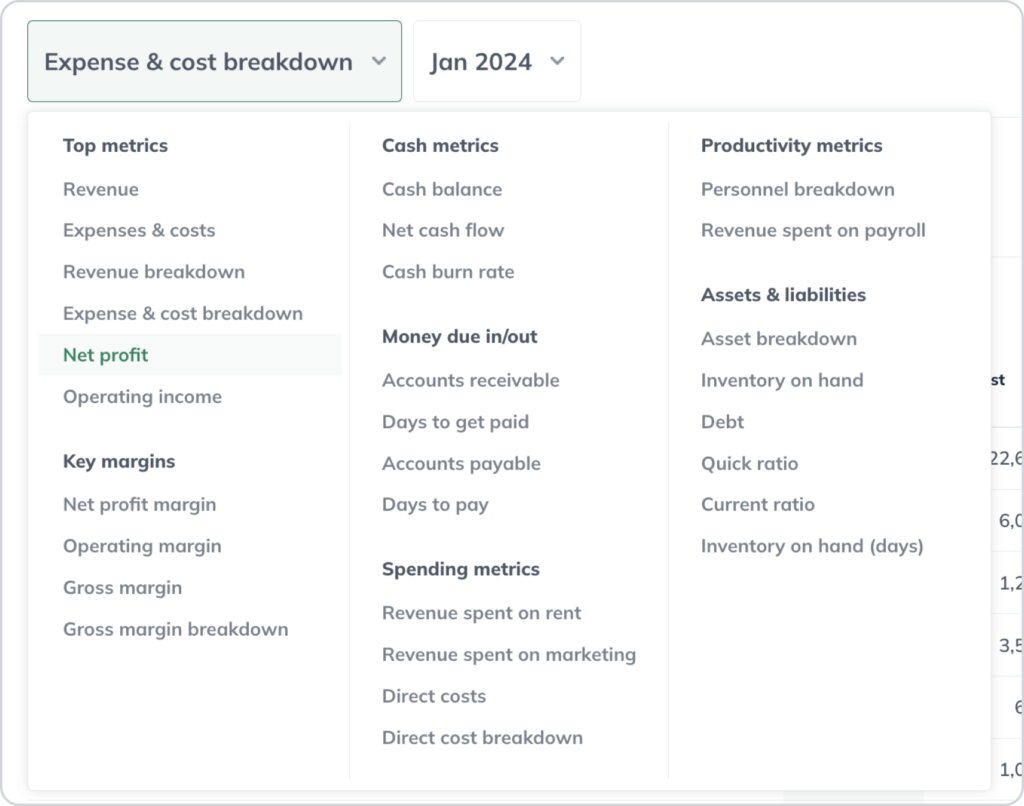Expand the Expense & cost breakdown chevron
Image resolution: width=1024 pixels, height=806 pixels.
click(380, 61)
